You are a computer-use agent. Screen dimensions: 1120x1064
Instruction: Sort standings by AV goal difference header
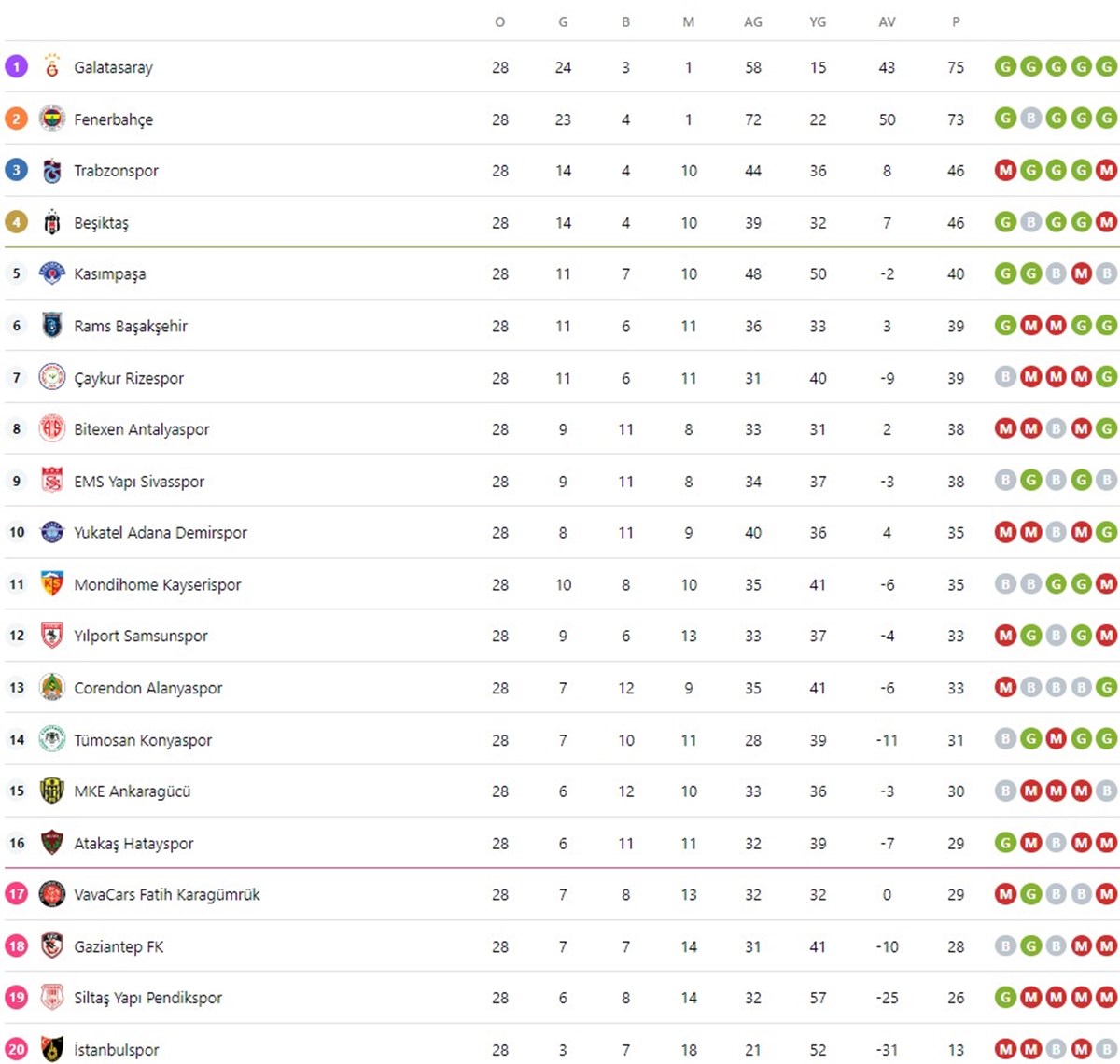[887, 21]
